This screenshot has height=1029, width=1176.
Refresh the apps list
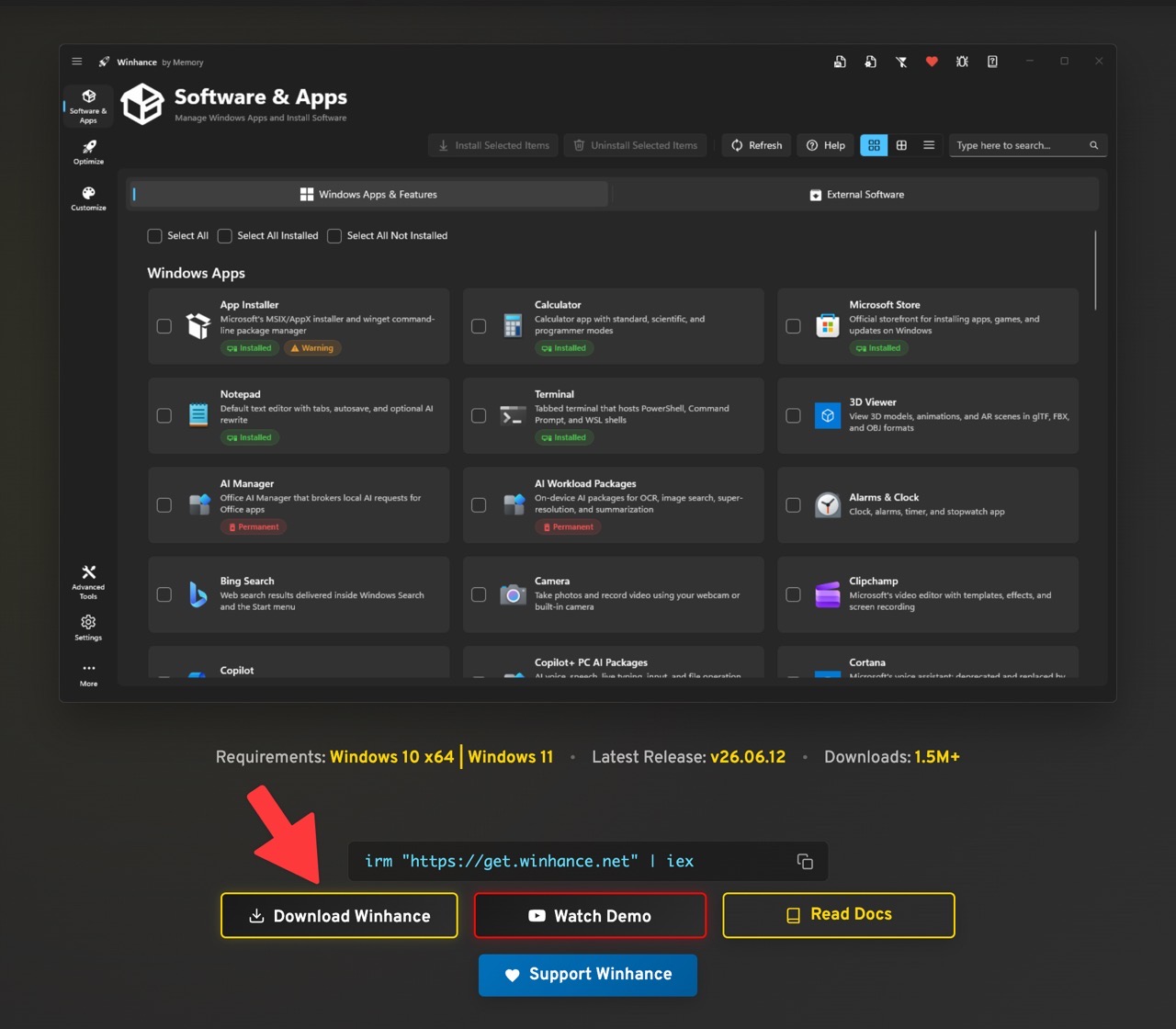[756, 145]
